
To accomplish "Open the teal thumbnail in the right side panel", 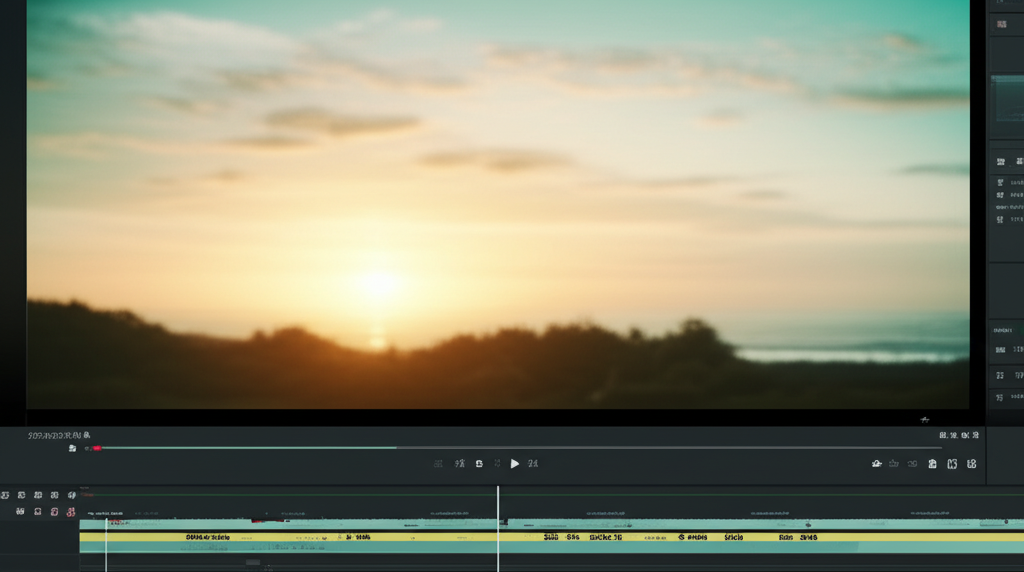I will pos(1008,98).
